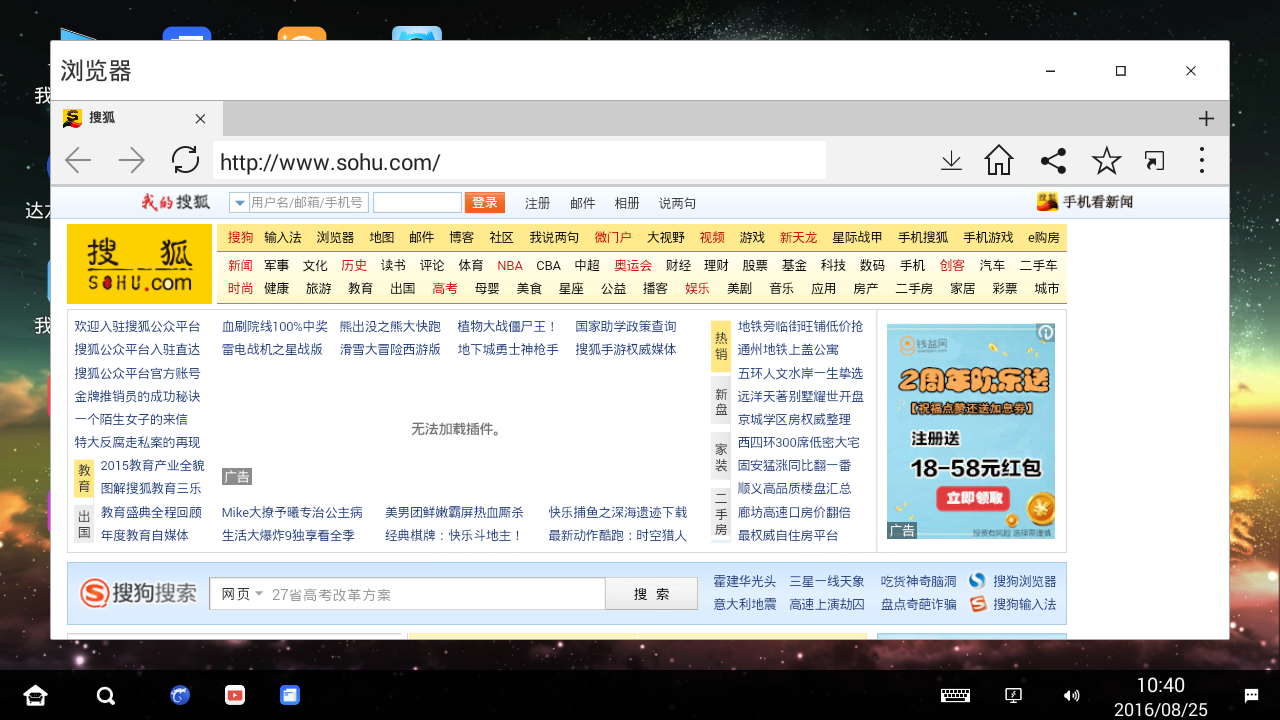Go forward with the forward arrow
The image size is (1280, 720).
click(131, 160)
